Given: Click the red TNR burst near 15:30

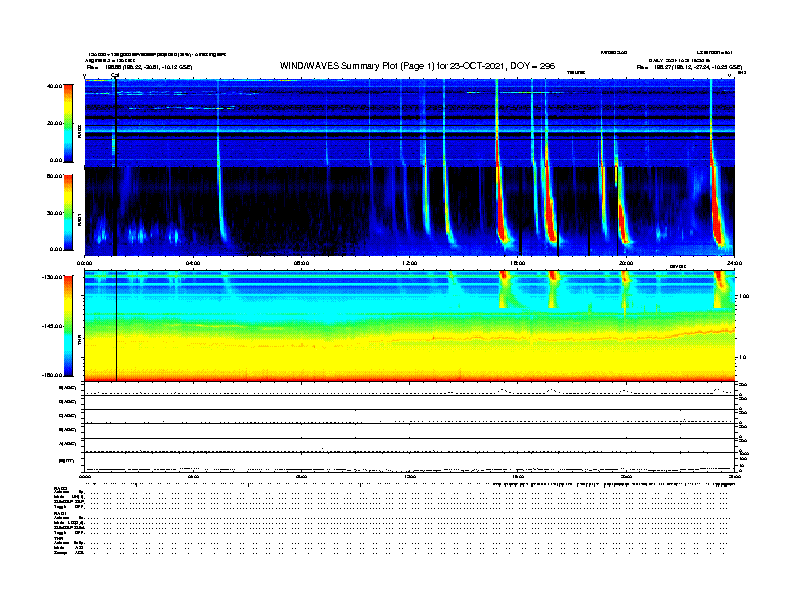Looking at the screenshot, I should (504, 289).
